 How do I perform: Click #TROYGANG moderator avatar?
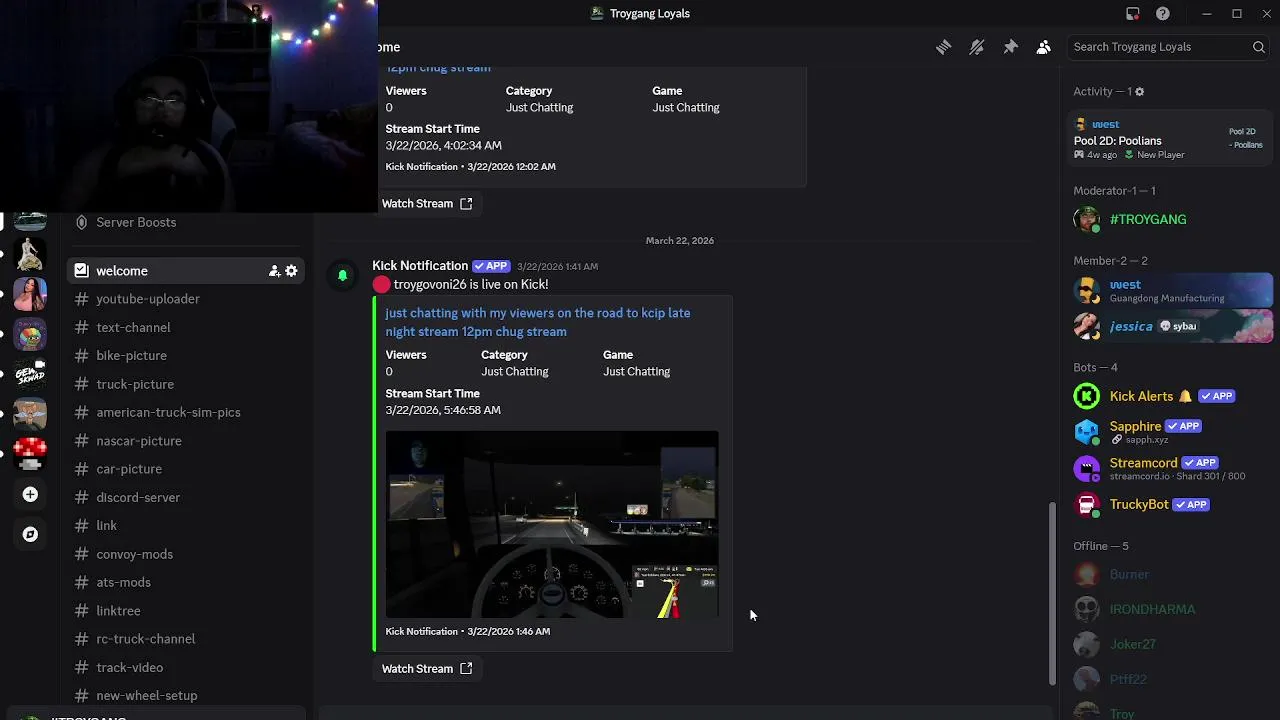[x=1087, y=219]
